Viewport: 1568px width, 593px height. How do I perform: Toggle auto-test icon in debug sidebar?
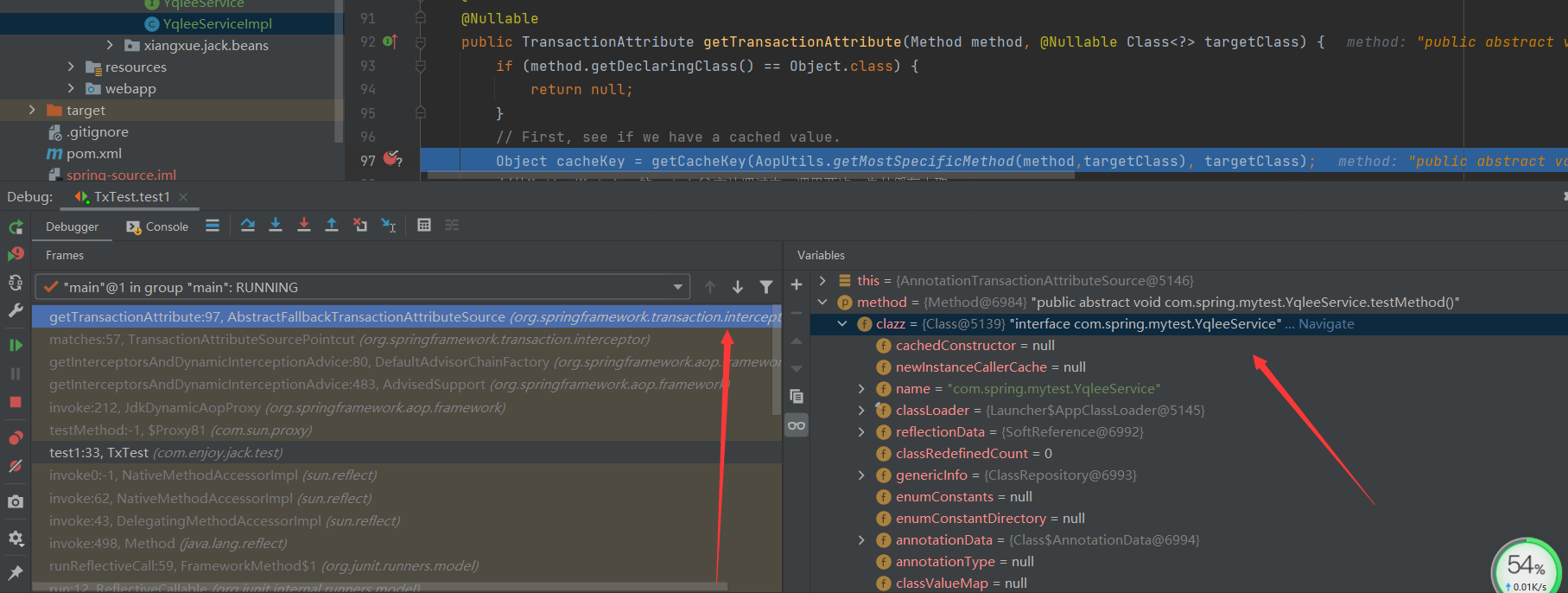point(16,283)
